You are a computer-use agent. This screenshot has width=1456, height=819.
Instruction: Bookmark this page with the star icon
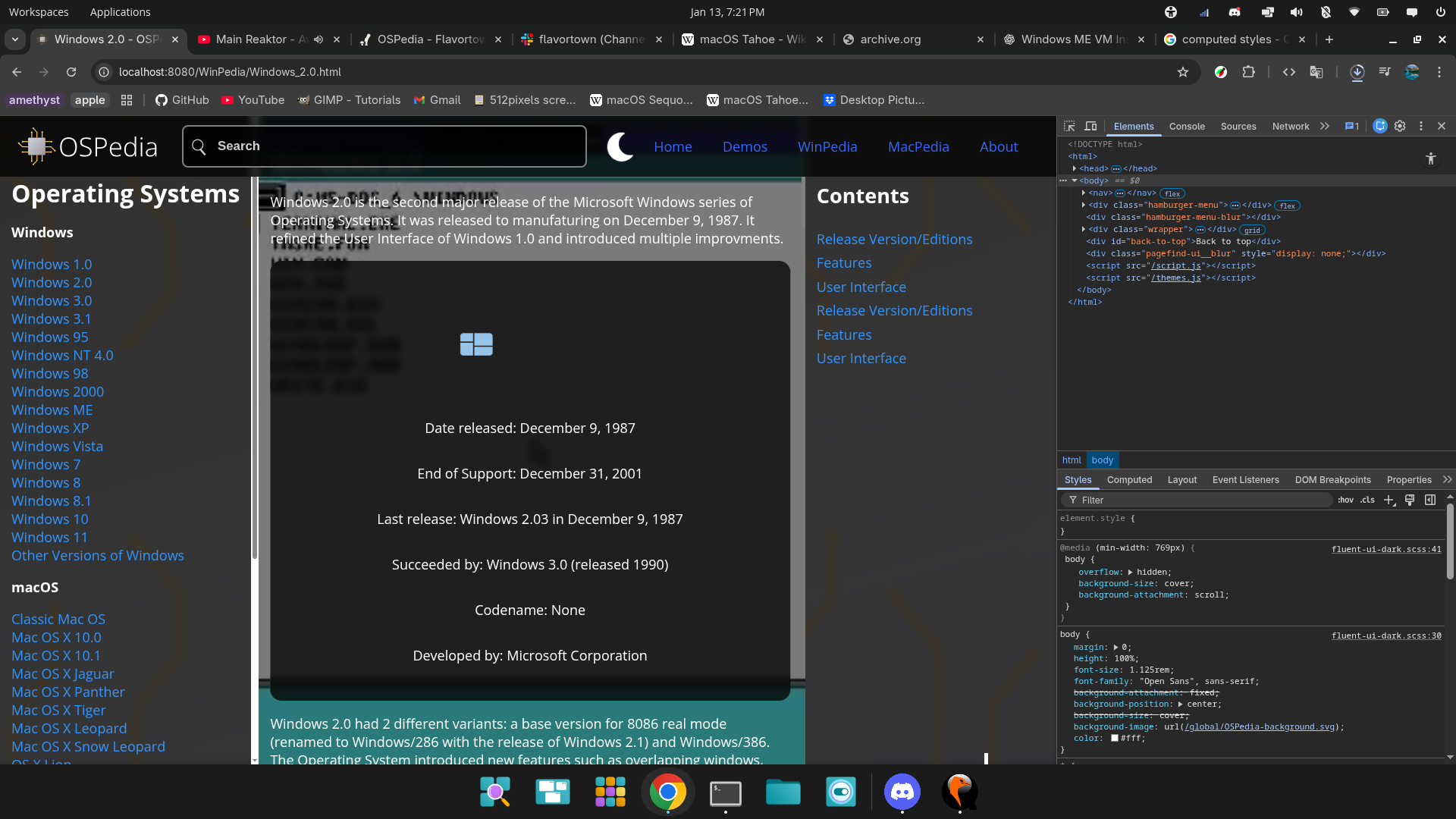point(1182,72)
